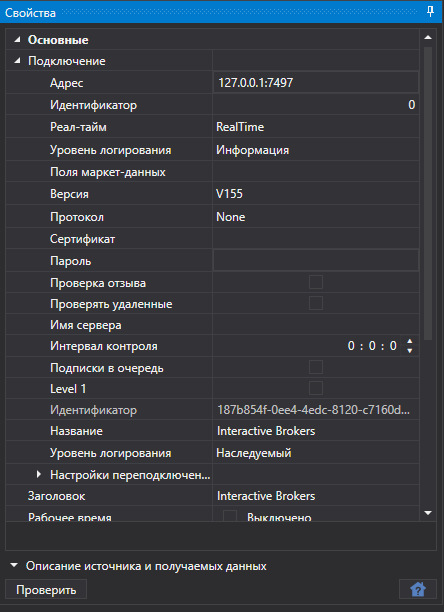Select the 187b854f-0ee4-4edc identifier text
The height and width of the screenshot is (612, 444).
tap(313, 410)
